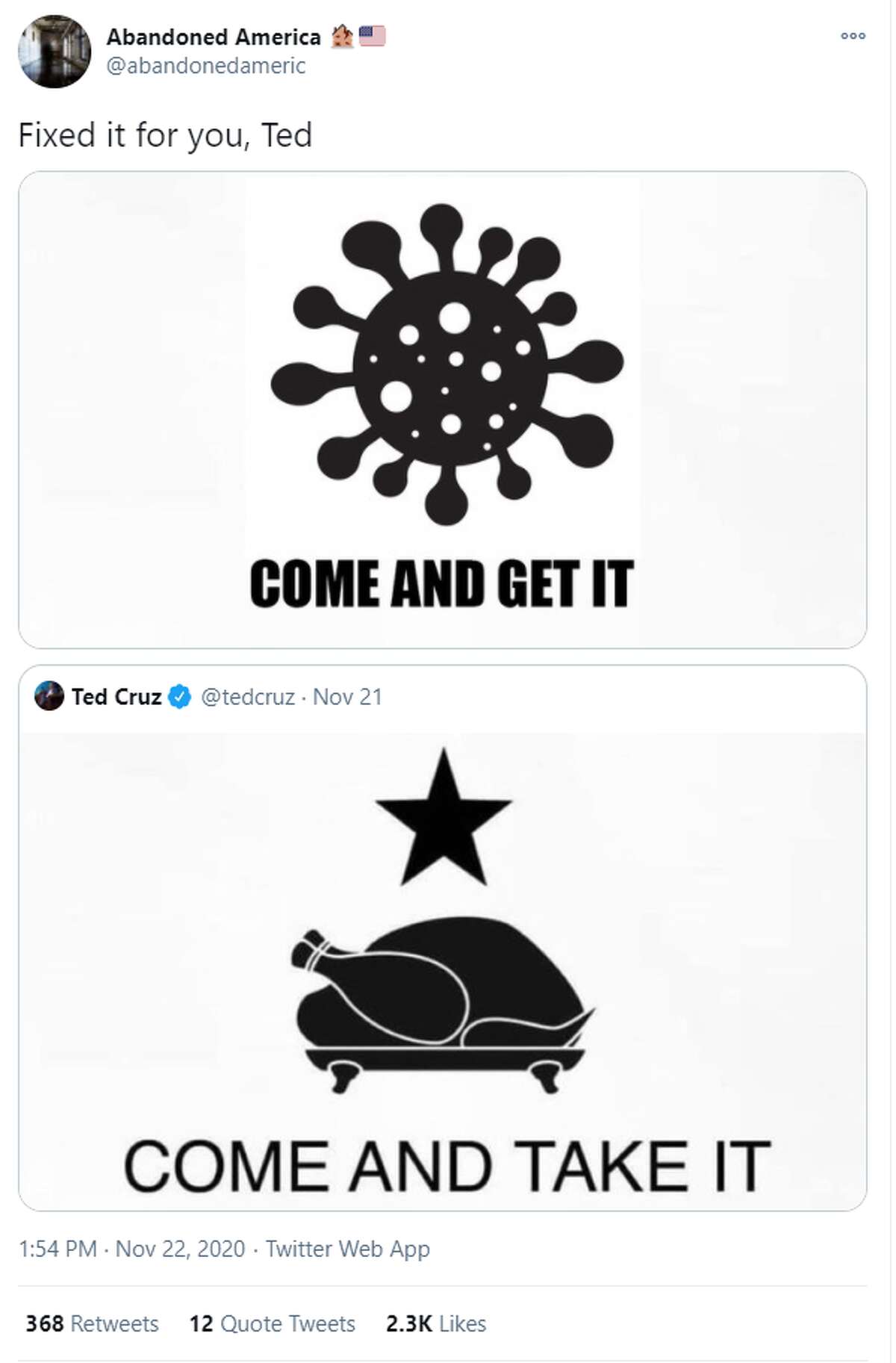View the 12 Quote Tweets

[272, 1323]
